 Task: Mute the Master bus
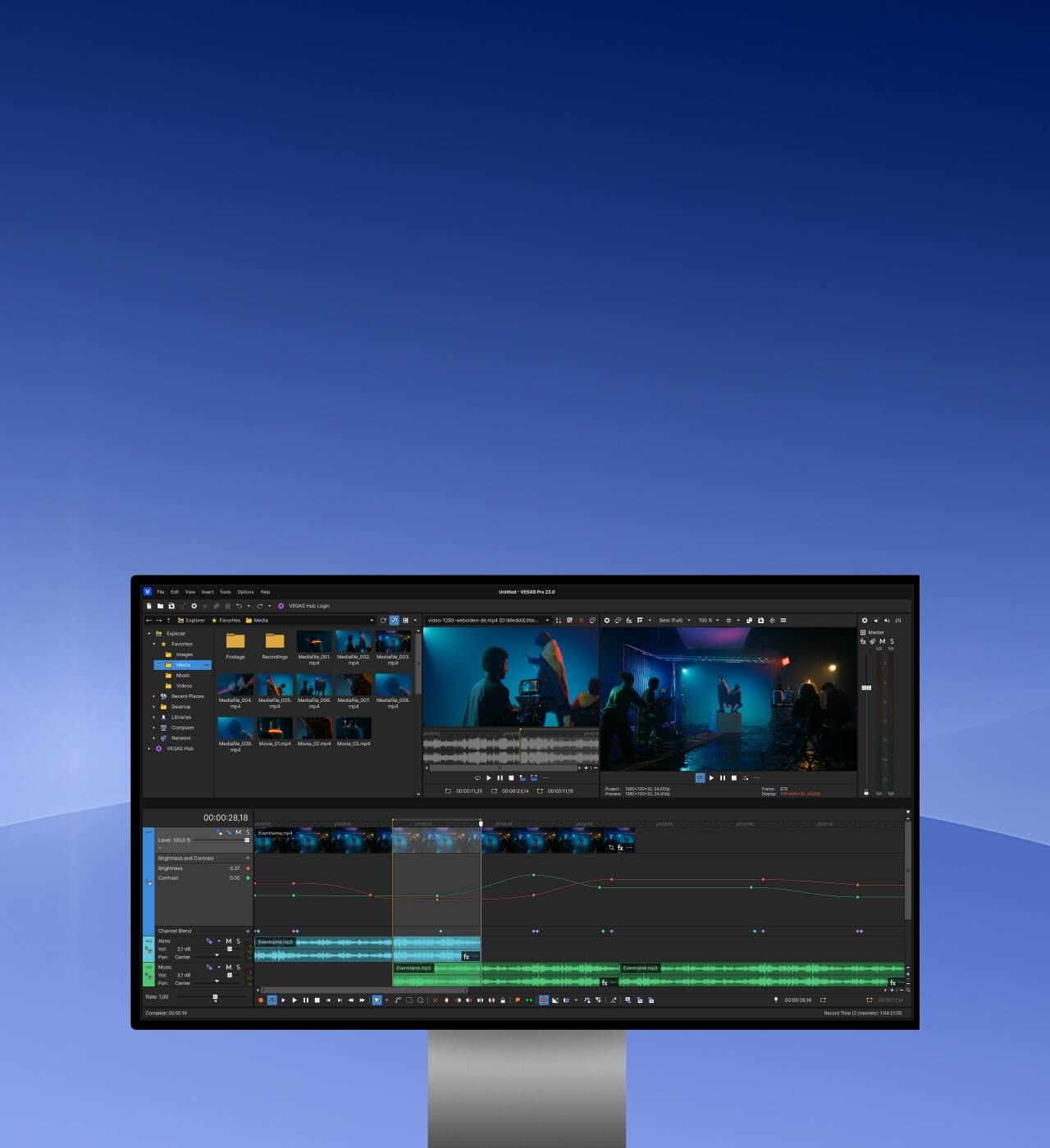(883, 642)
